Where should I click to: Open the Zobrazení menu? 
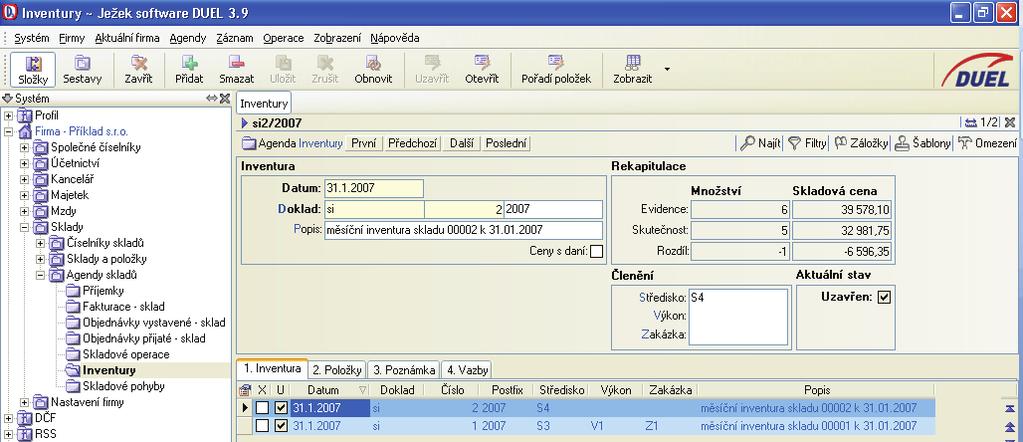coord(337,38)
